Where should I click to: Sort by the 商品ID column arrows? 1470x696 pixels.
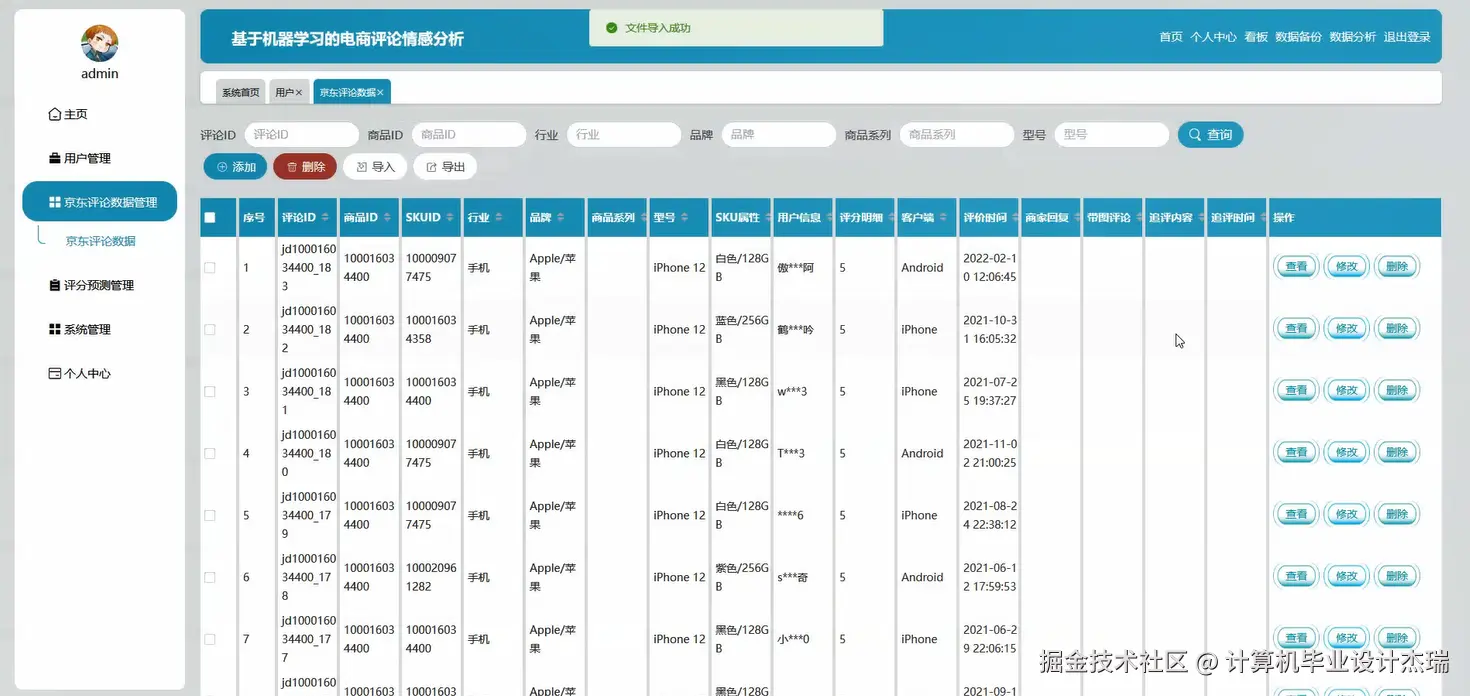(389, 218)
